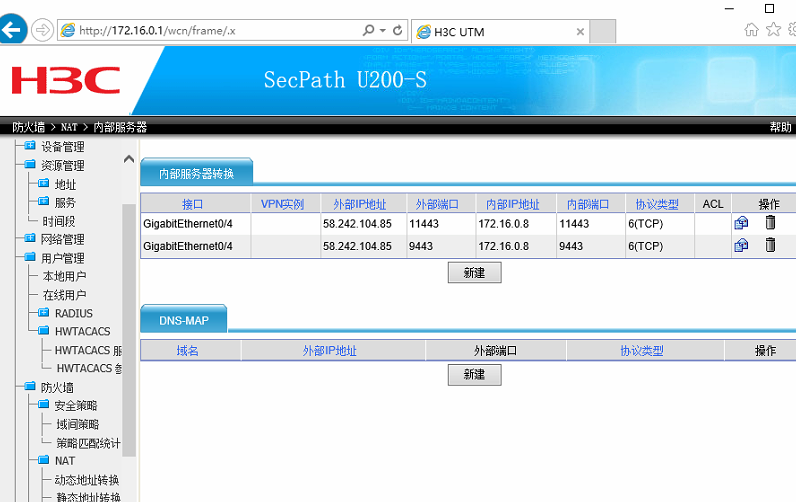The width and height of the screenshot is (796, 502).
Task: Sort by 外部端口 in server table
Action: point(437,204)
